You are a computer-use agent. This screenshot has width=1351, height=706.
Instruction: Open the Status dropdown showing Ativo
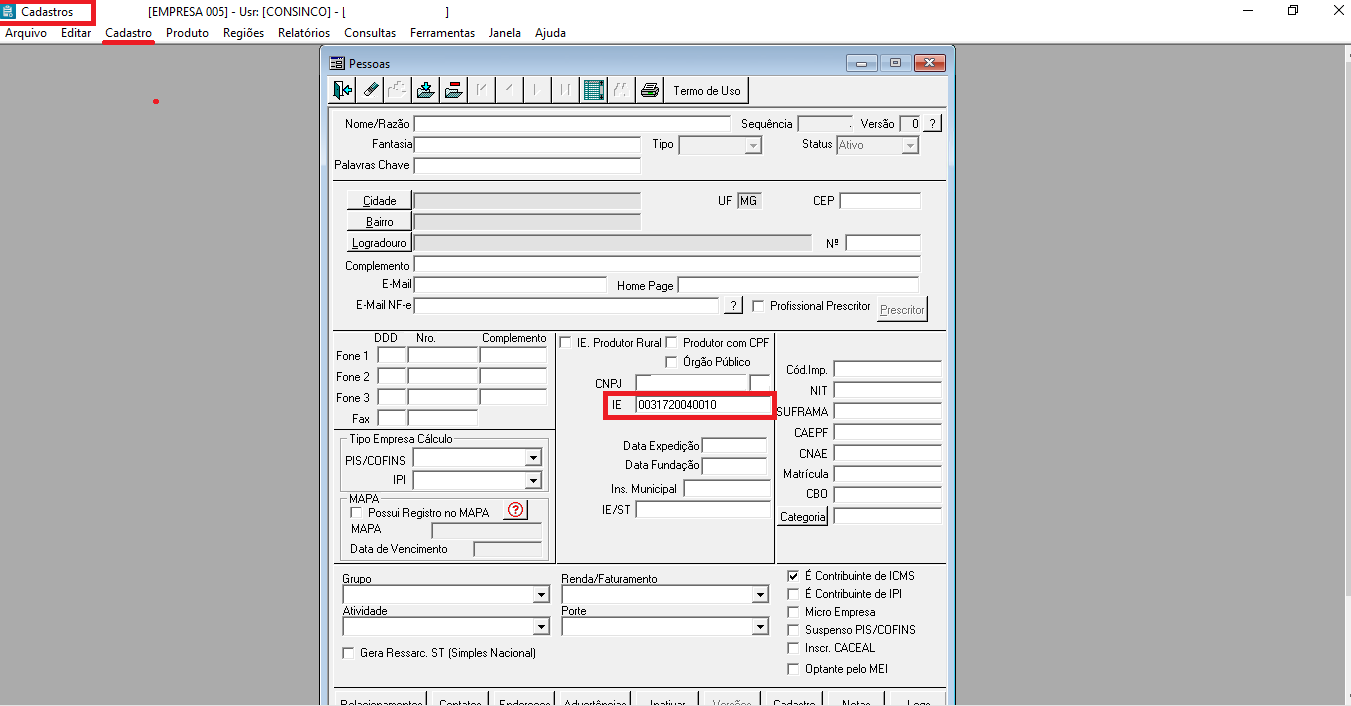point(910,146)
